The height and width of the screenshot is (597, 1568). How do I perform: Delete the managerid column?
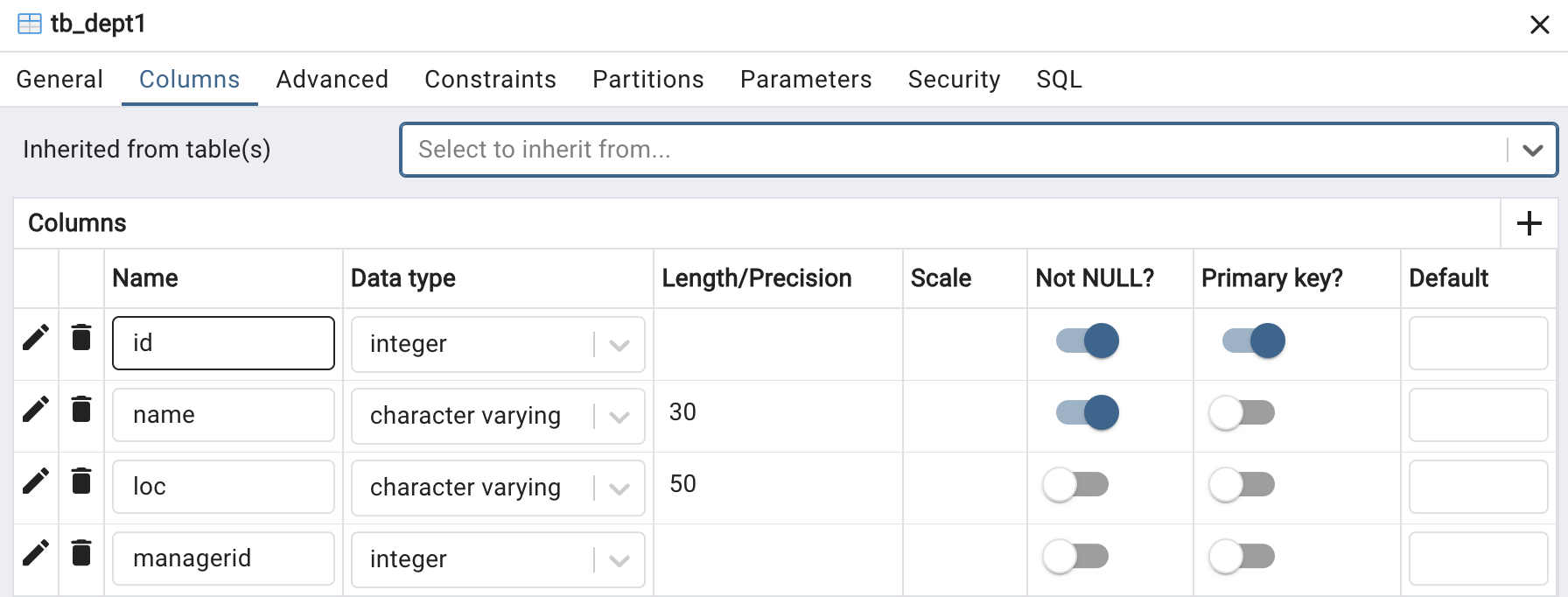[x=81, y=552]
